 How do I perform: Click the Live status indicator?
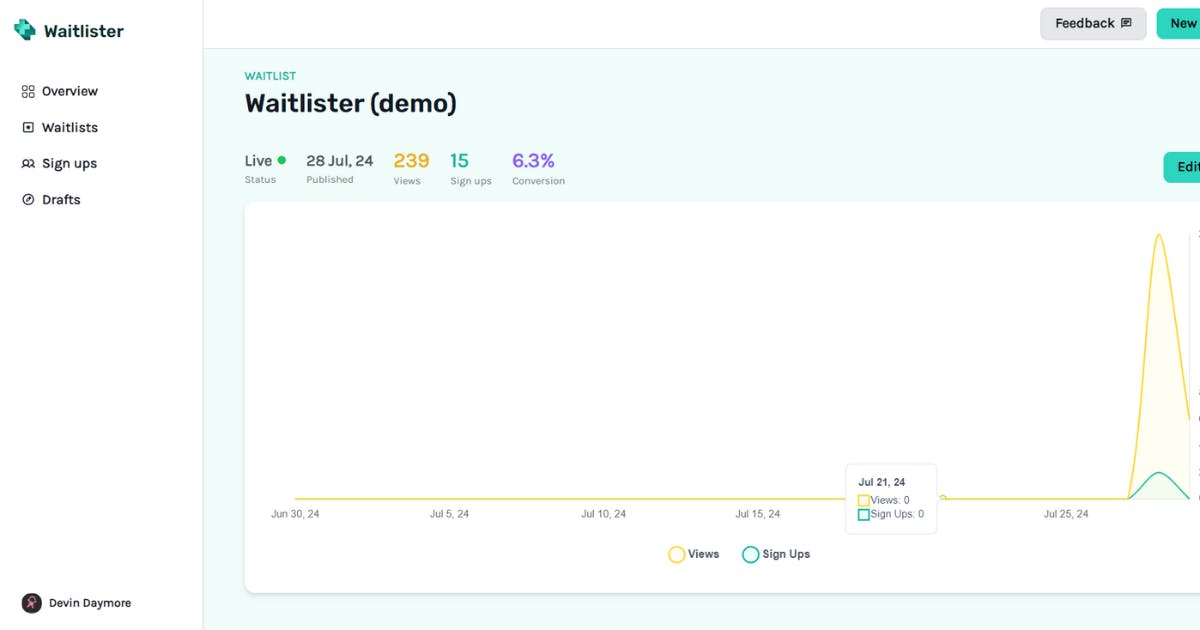tap(265, 167)
